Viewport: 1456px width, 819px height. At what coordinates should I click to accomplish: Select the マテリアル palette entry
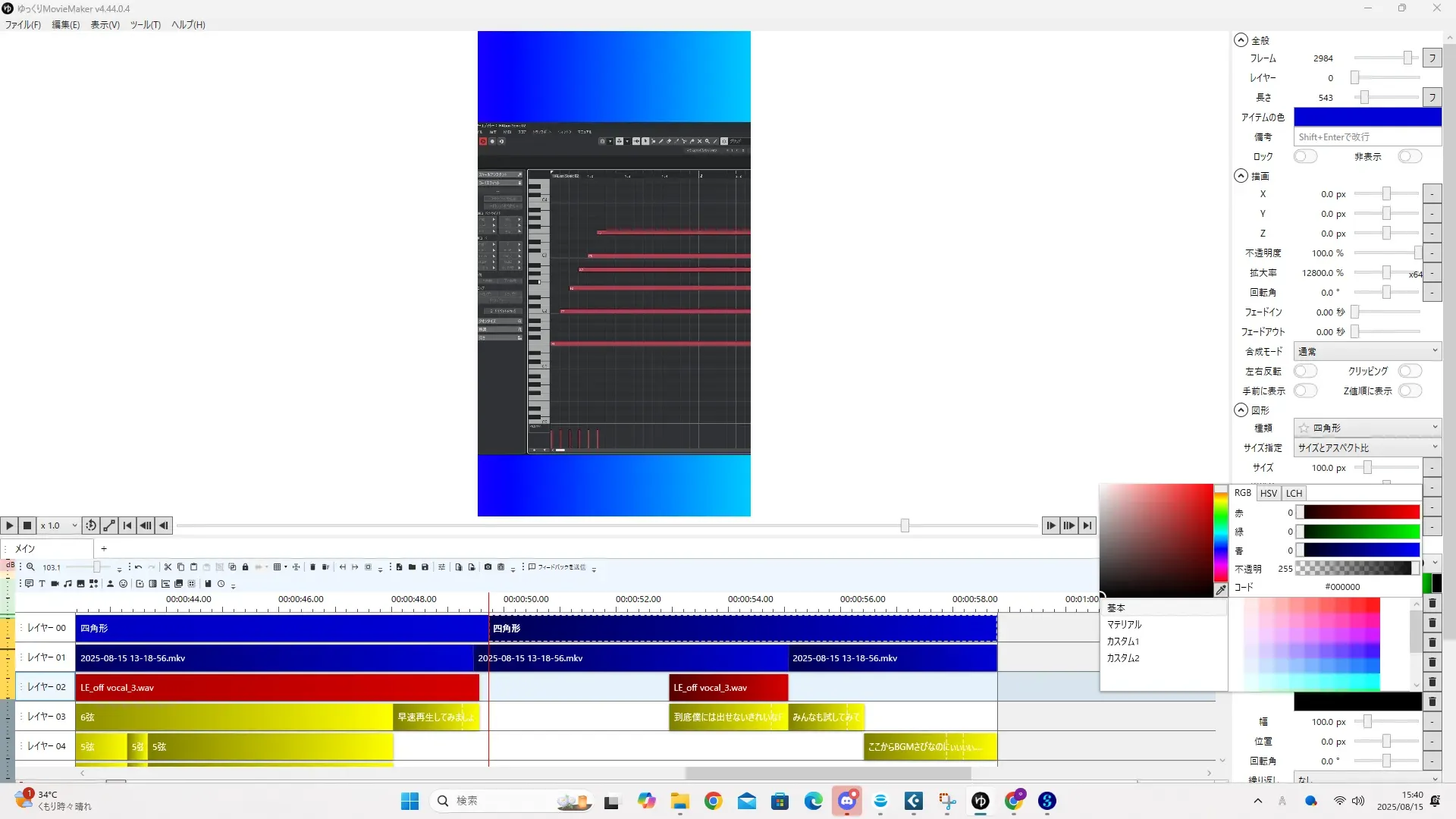pyautogui.click(x=1124, y=625)
